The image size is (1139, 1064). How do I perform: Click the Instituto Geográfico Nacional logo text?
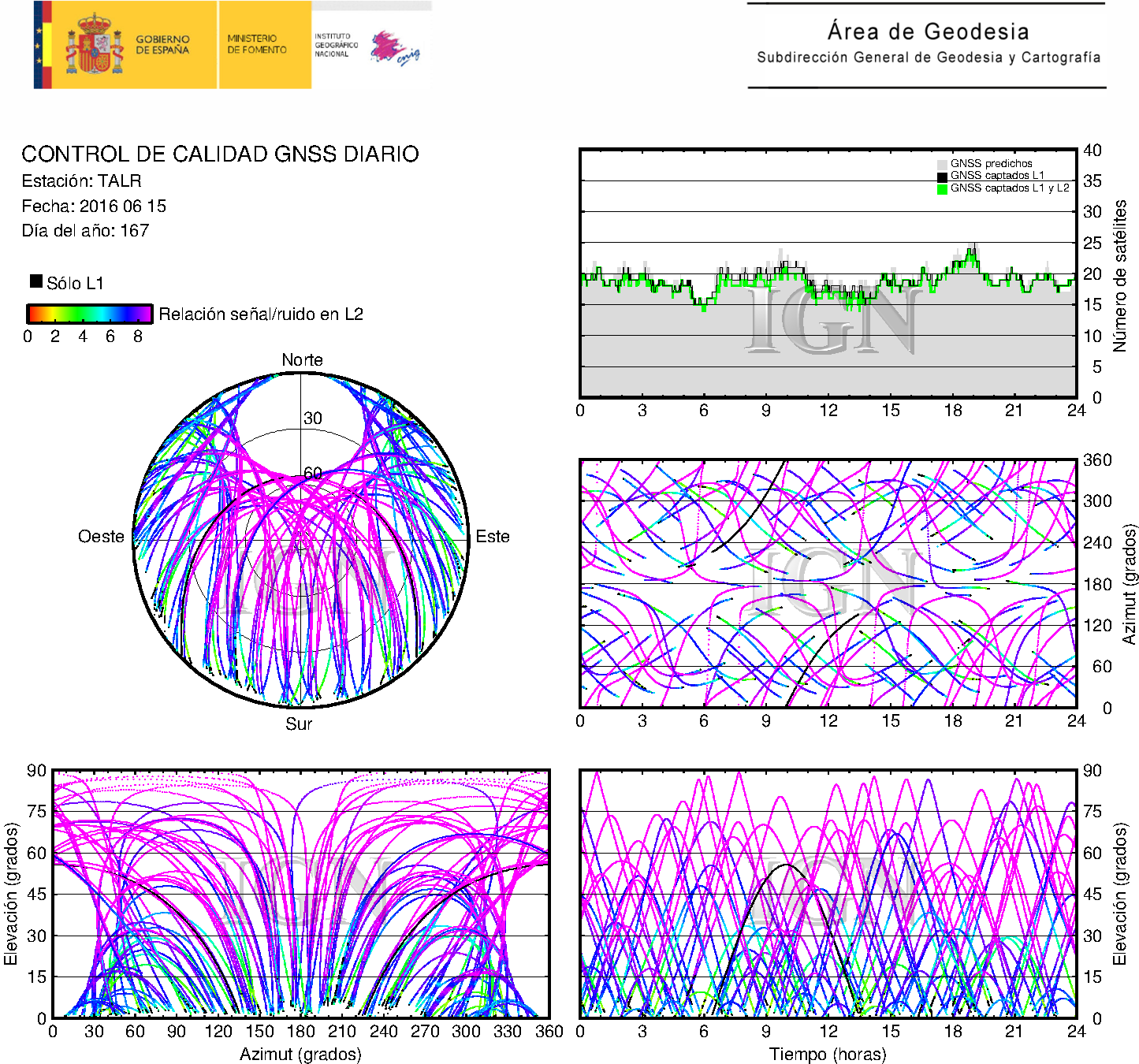(336, 45)
